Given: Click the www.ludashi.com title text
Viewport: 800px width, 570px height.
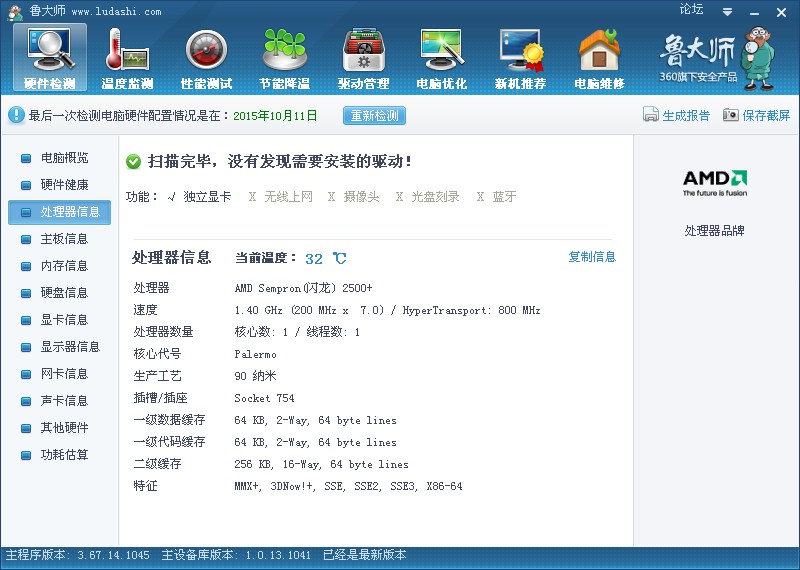Looking at the screenshot, I should tap(116, 11).
